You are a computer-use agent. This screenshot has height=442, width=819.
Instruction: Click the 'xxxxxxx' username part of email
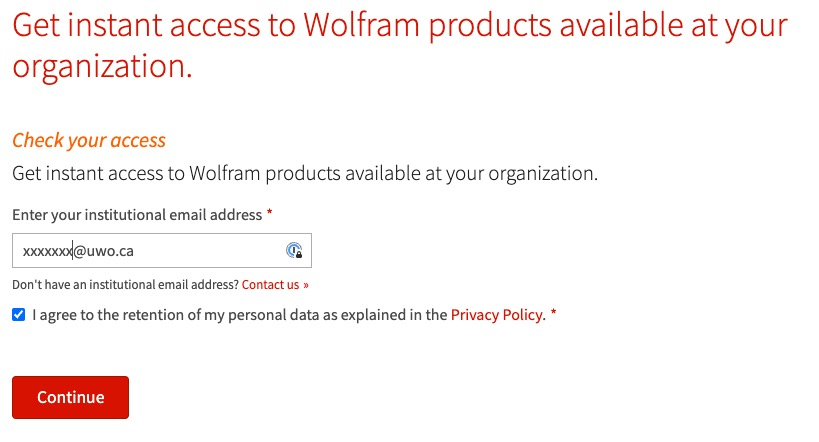[x=47, y=251]
